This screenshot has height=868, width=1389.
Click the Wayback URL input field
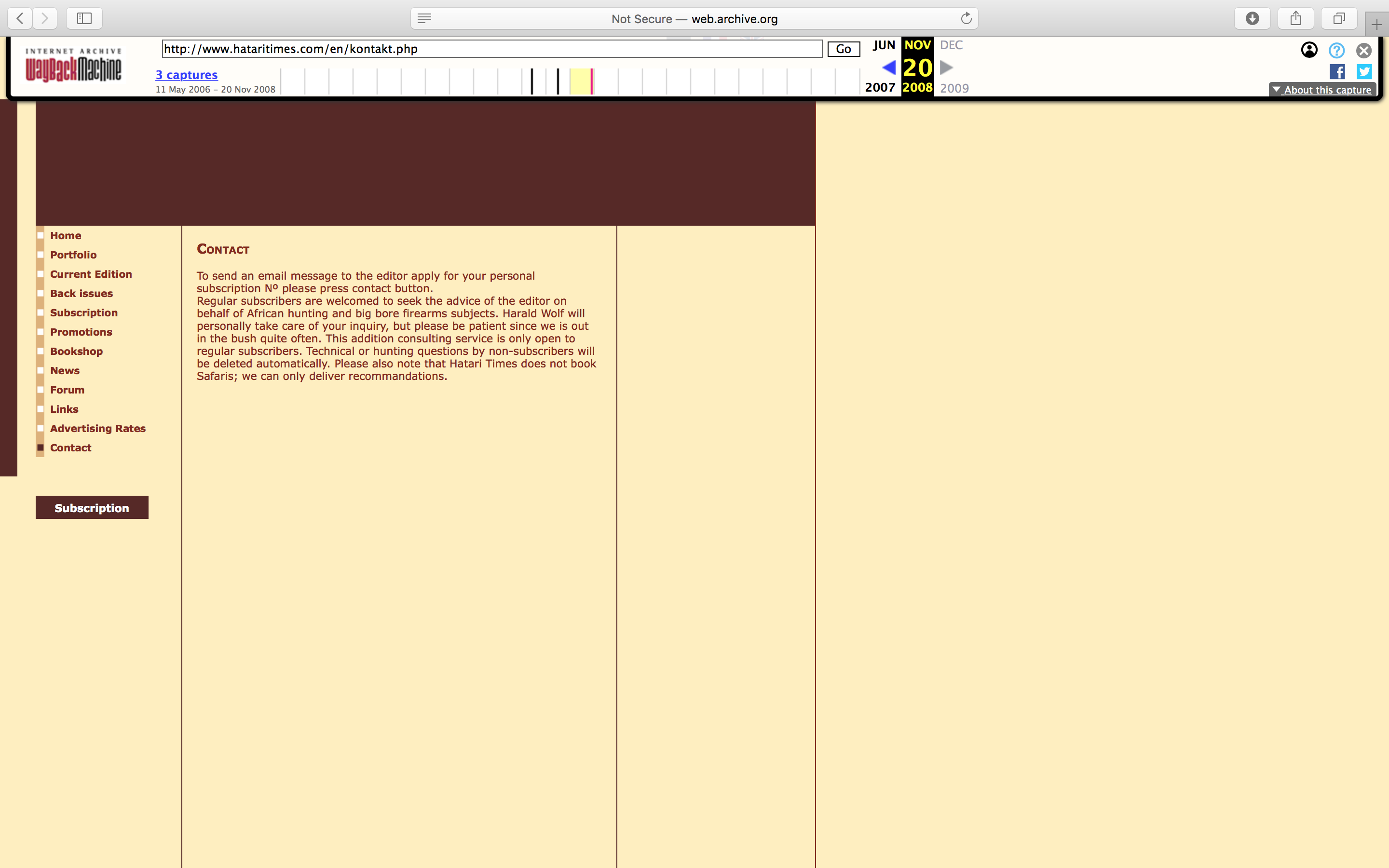(492, 49)
